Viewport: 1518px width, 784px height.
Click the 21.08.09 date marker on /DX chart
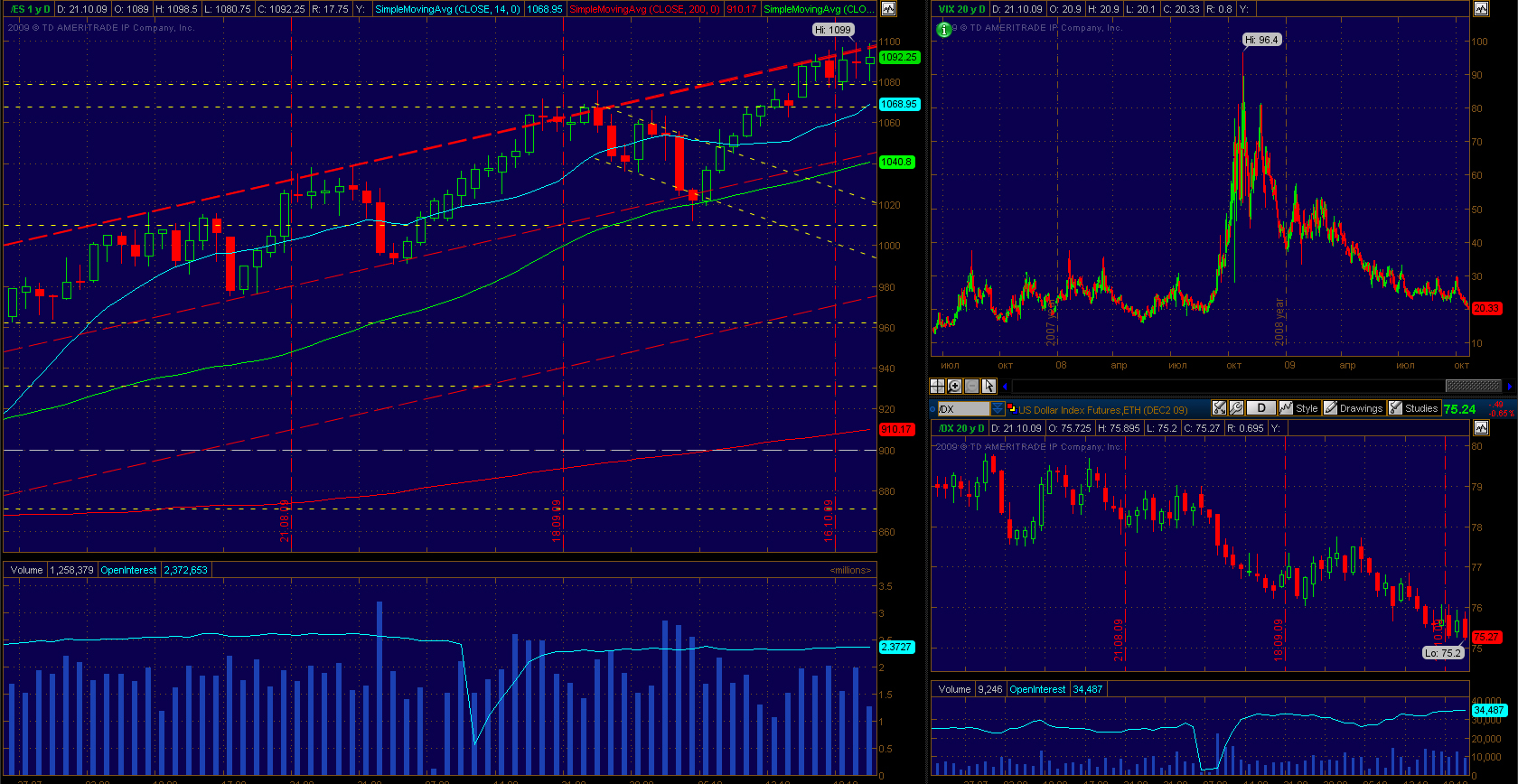point(1119,639)
